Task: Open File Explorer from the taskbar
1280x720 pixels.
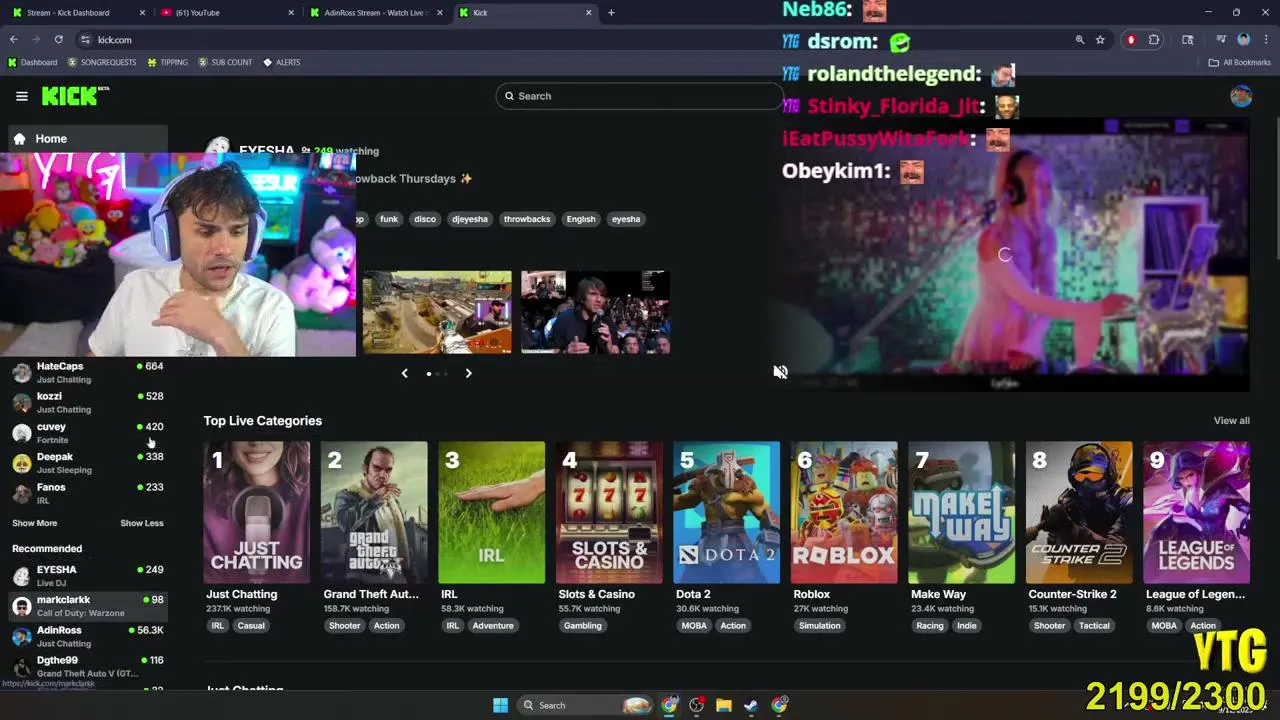Action: click(724, 705)
